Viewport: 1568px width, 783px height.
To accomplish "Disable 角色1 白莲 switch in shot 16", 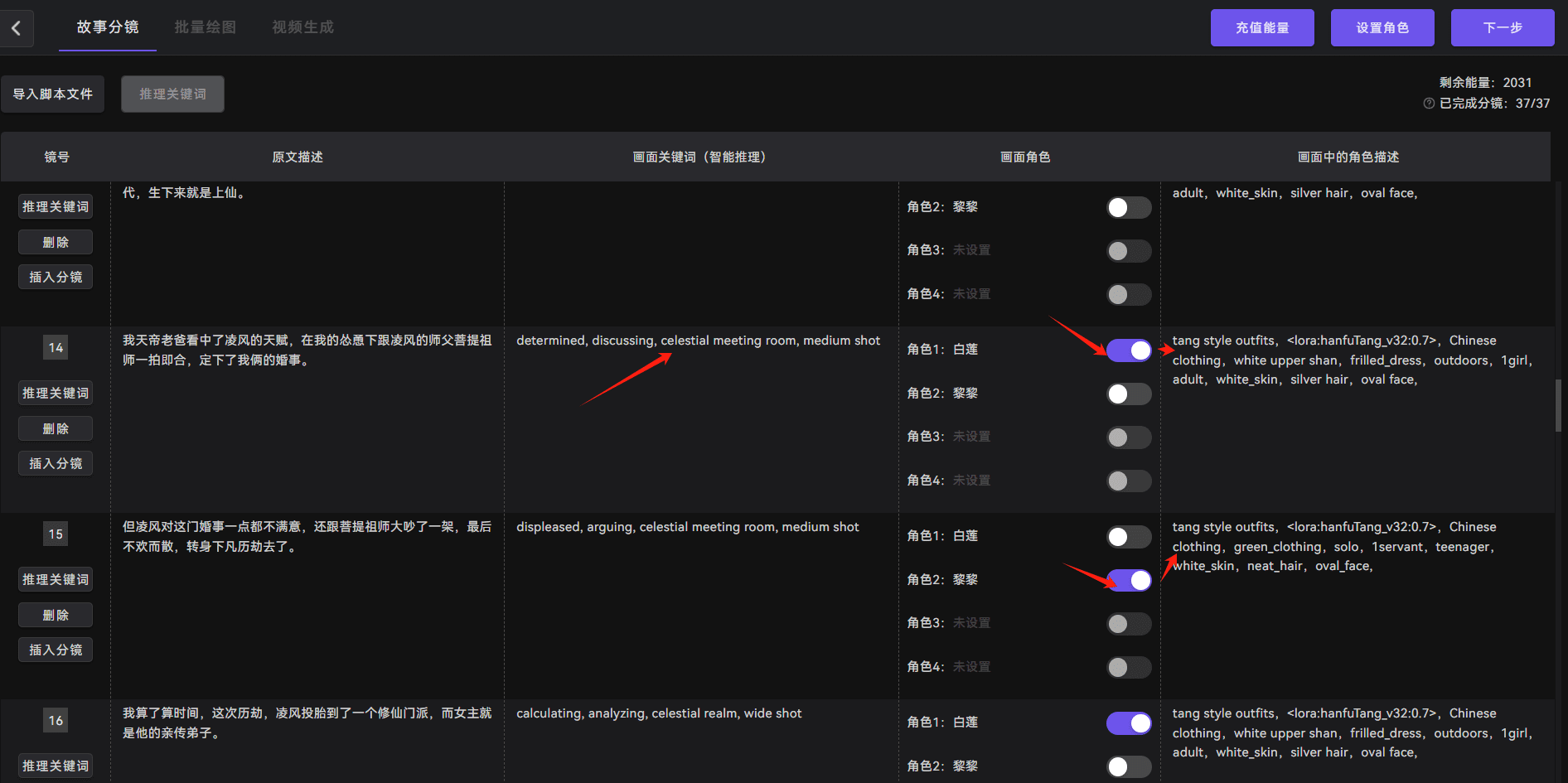I will (1129, 723).
